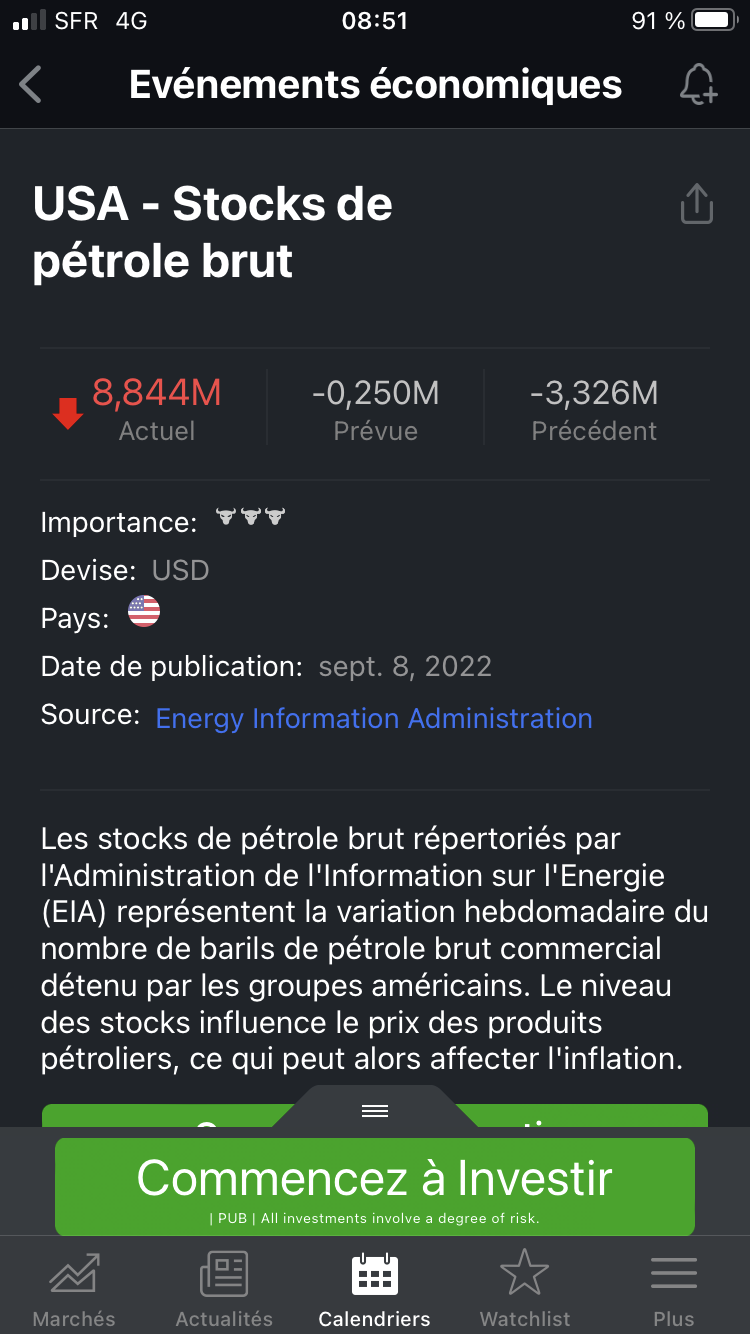The width and height of the screenshot is (750, 1334).
Task: Tap the USA flag icon
Action: point(144,611)
